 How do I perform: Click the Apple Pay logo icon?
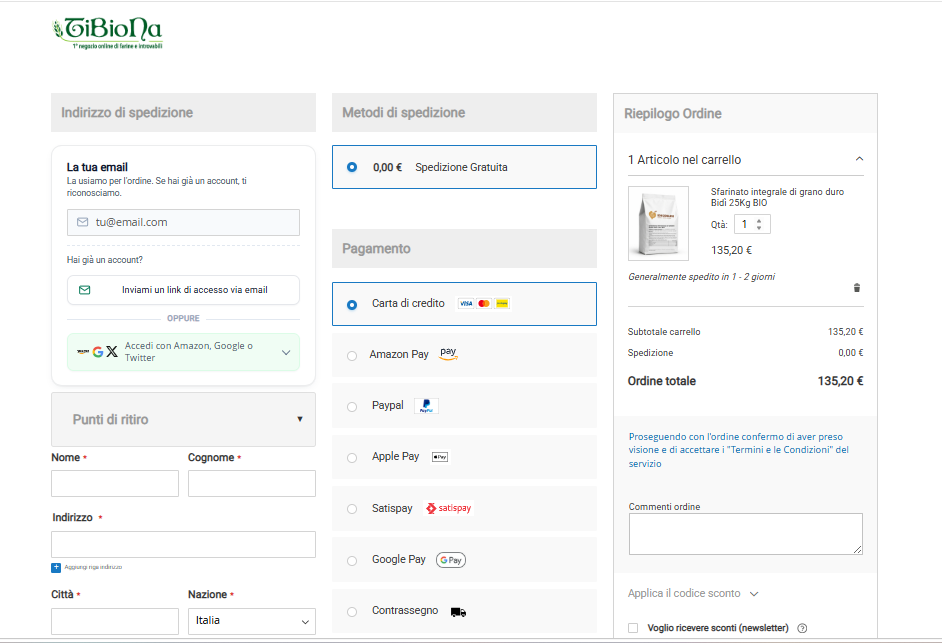coord(440,457)
